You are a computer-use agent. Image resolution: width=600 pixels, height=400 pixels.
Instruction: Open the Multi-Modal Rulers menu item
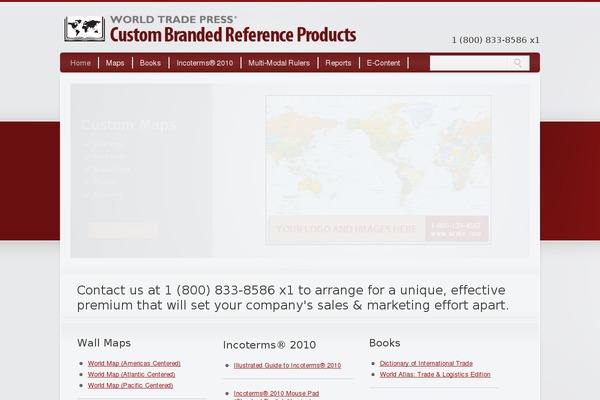(279, 63)
